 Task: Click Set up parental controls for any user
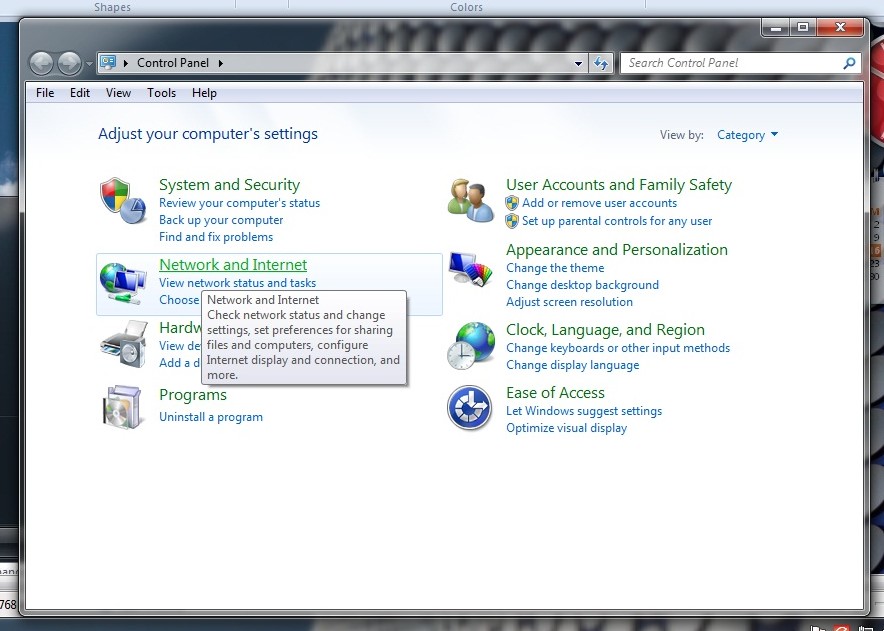tap(617, 221)
